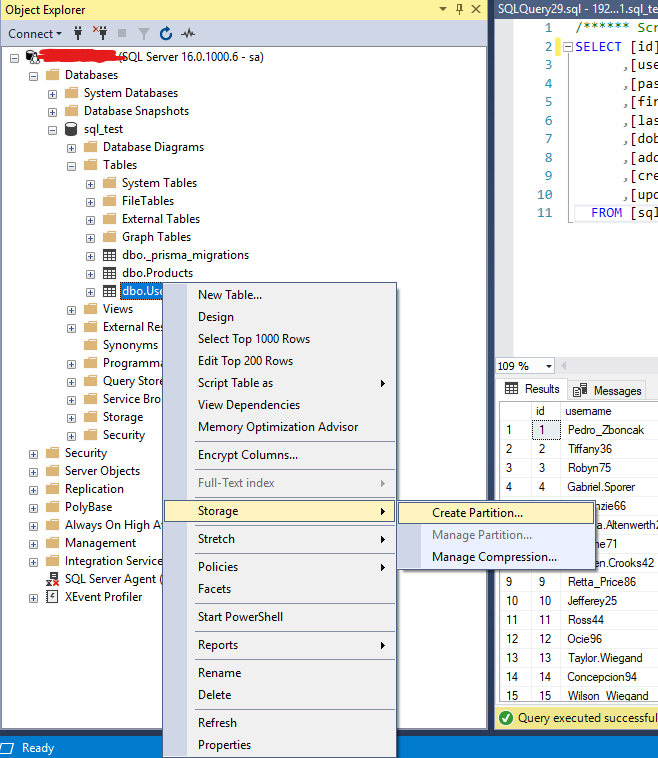Click the server node icon at tree root
Screen dimensions: 658x758
[x=32, y=57]
